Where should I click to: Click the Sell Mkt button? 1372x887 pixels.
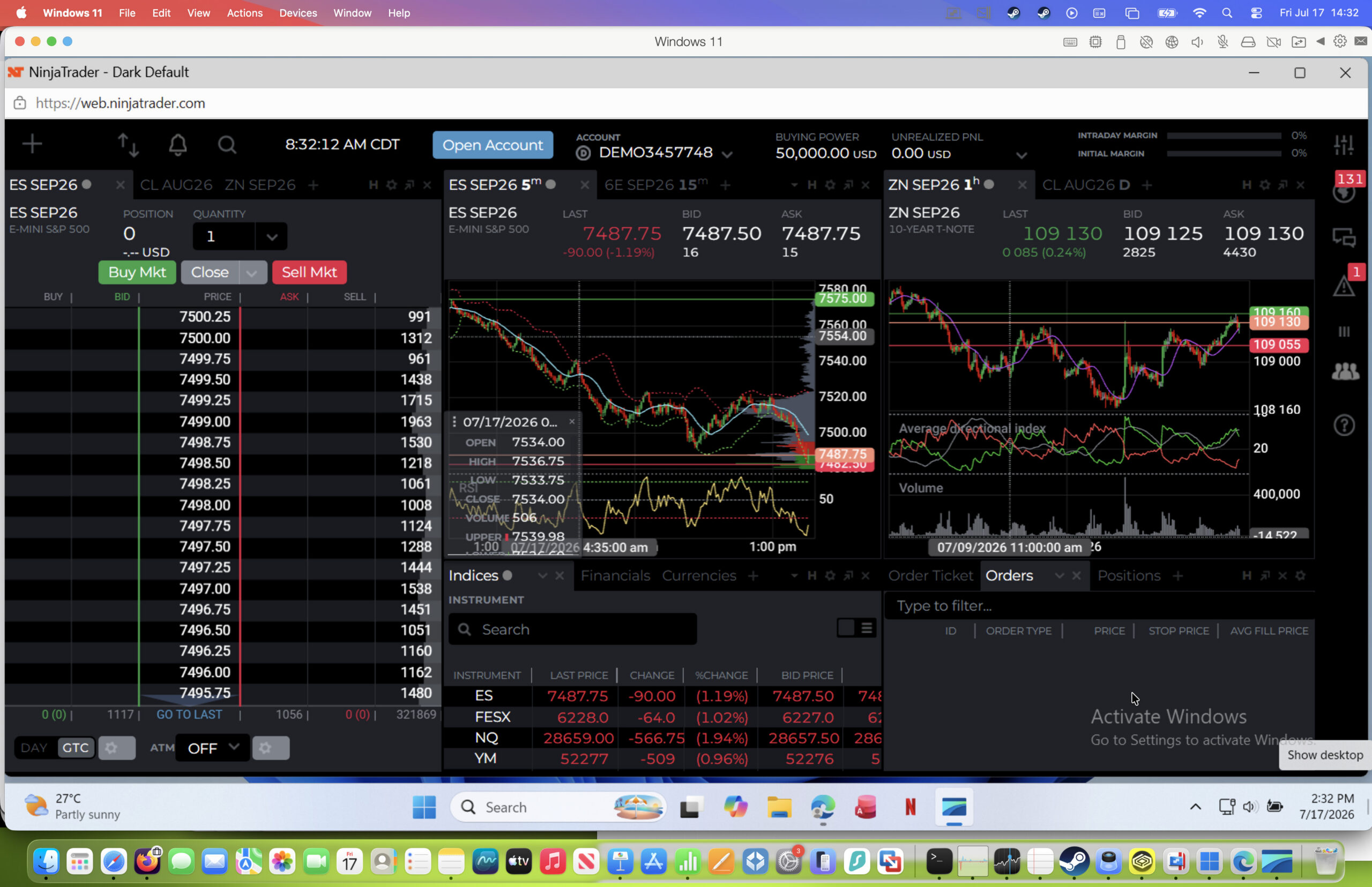pyautogui.click(x=309, y=272)
